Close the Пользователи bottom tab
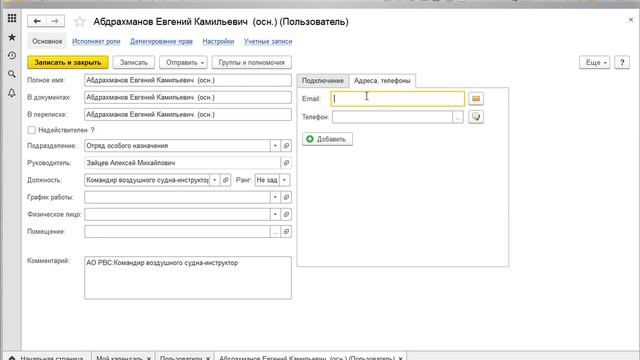 pos(208,358)
